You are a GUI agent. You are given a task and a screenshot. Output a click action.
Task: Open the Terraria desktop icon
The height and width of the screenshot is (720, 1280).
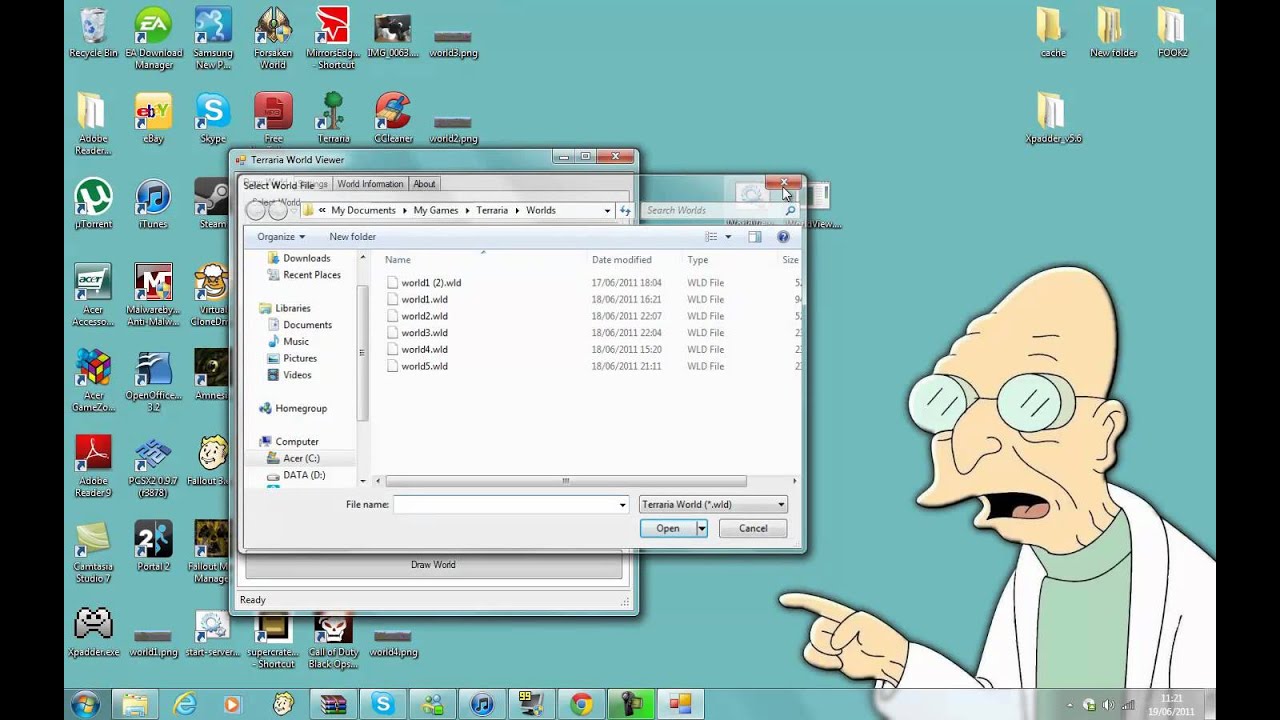pos(333,118)
